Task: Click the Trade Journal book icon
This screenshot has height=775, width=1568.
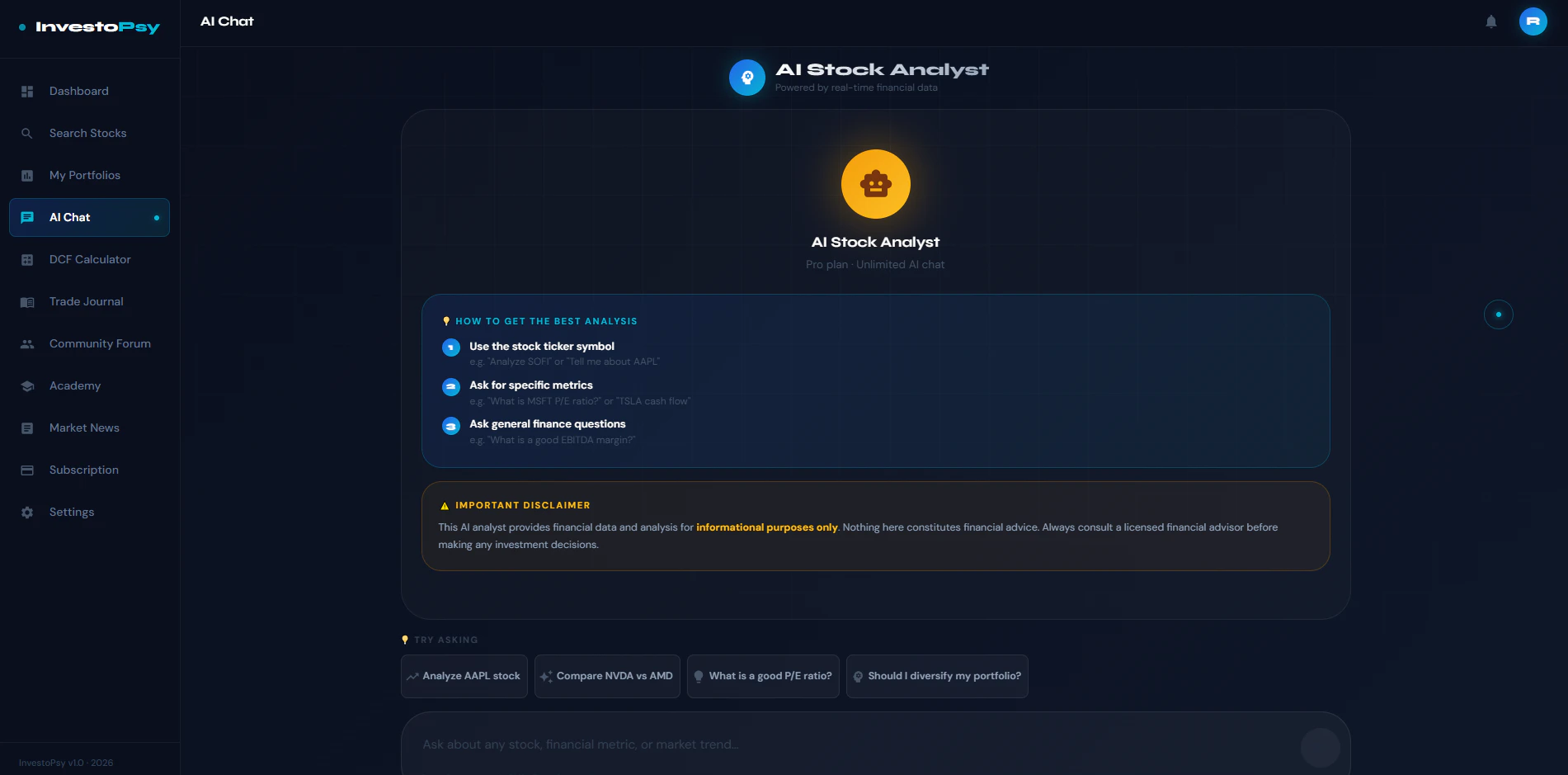Action: [x=27, y=302]
